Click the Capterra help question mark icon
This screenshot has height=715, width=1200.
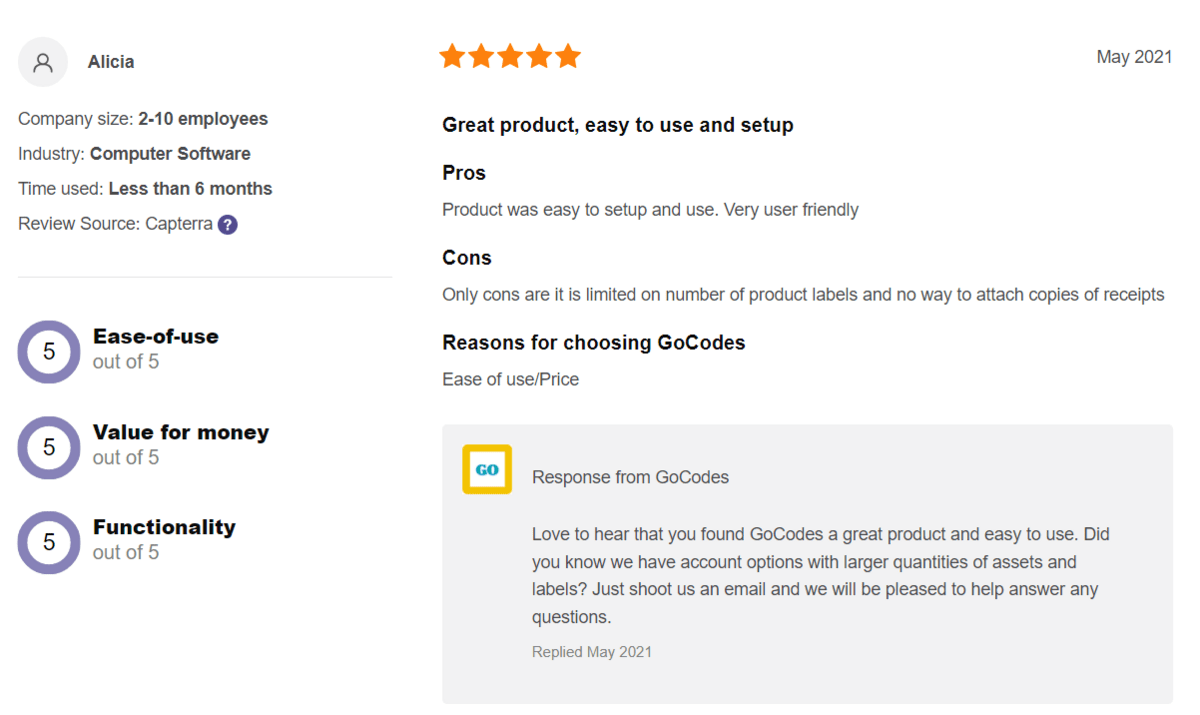point(228,224)
